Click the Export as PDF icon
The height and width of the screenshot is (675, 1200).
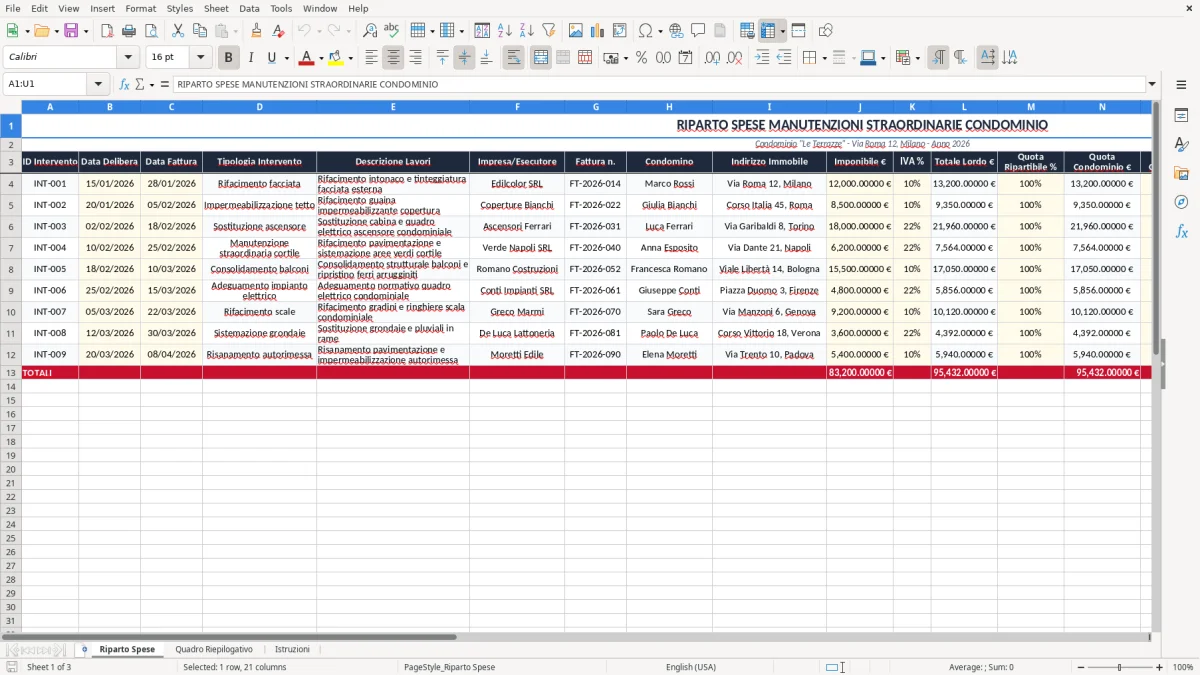coord(107,31)
